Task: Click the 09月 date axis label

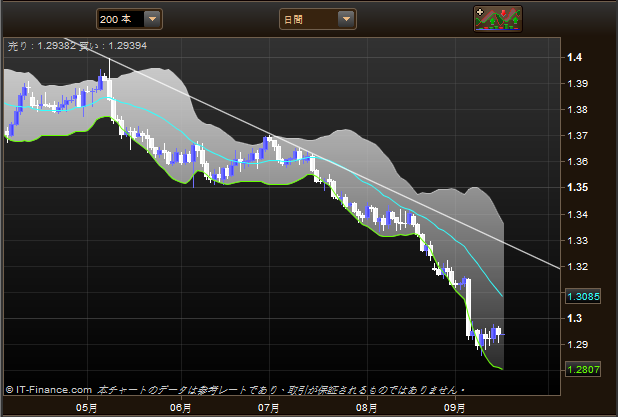Action: pos(455,408)
